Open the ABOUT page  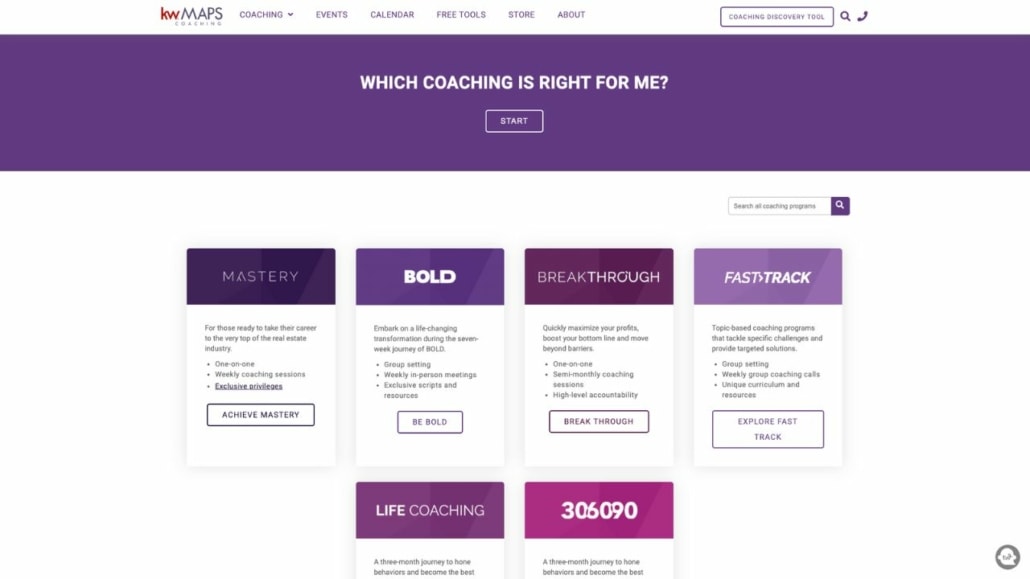[570, 14]
